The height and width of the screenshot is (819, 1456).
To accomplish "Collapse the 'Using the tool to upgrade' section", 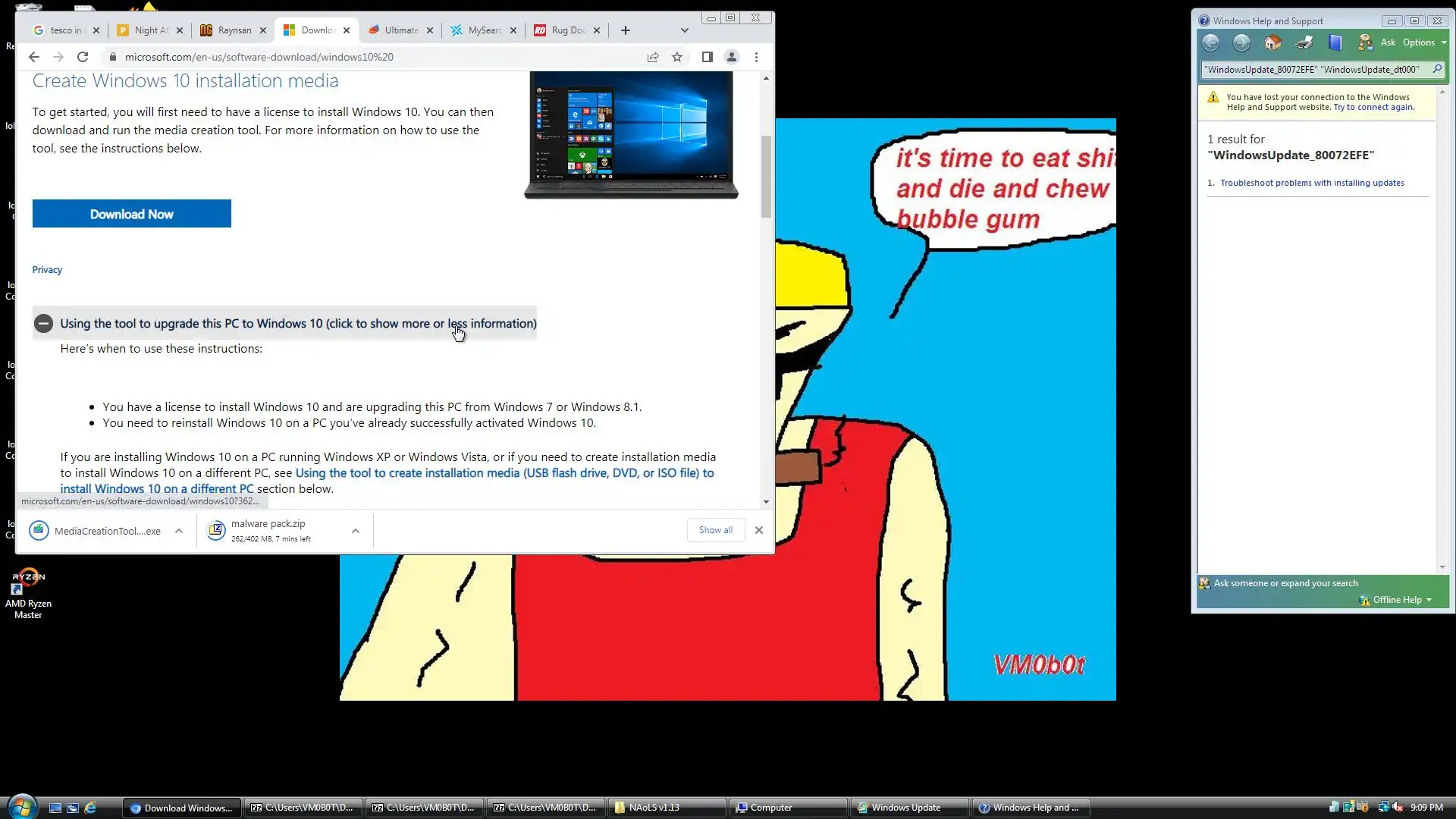I will (x=43, y=324).
